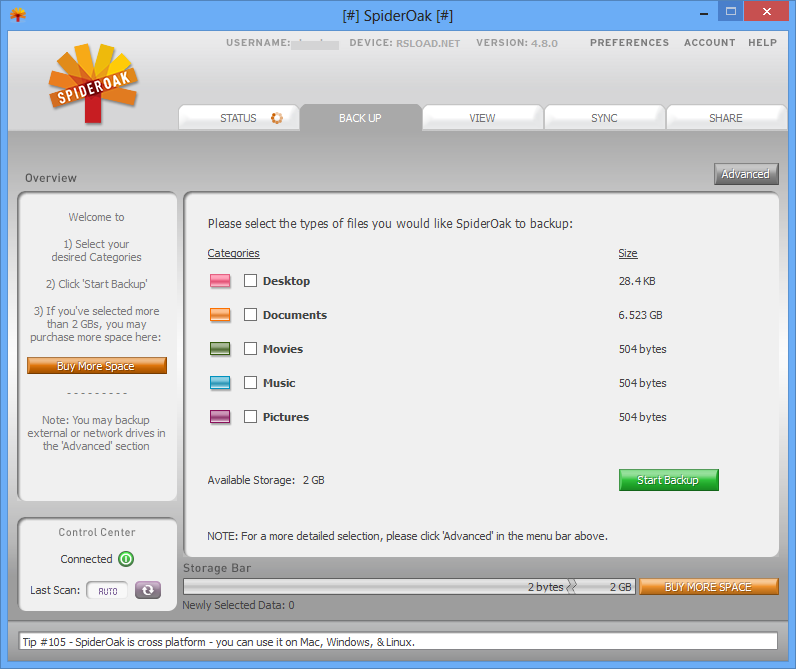This screenshot has height=669, width=796.
Task: Click the 28.4 KB size value
Action: tap(637, 281)
